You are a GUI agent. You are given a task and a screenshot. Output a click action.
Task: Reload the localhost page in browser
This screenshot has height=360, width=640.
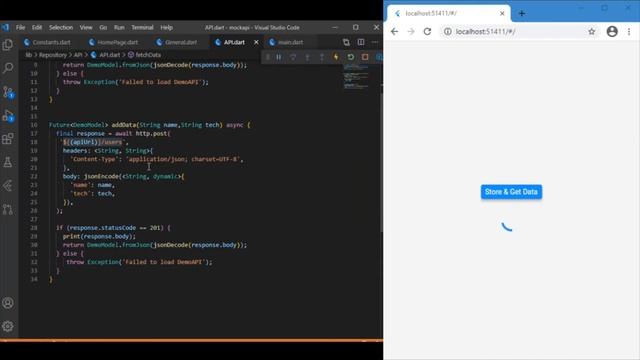click(x=427, y=31)
